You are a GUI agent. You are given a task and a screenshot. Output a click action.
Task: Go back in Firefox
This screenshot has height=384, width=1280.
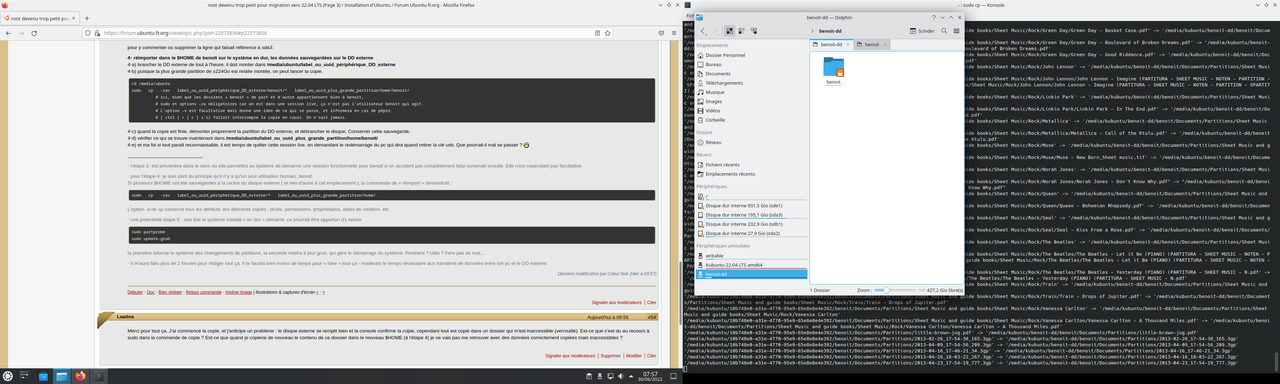coord(8,33)
